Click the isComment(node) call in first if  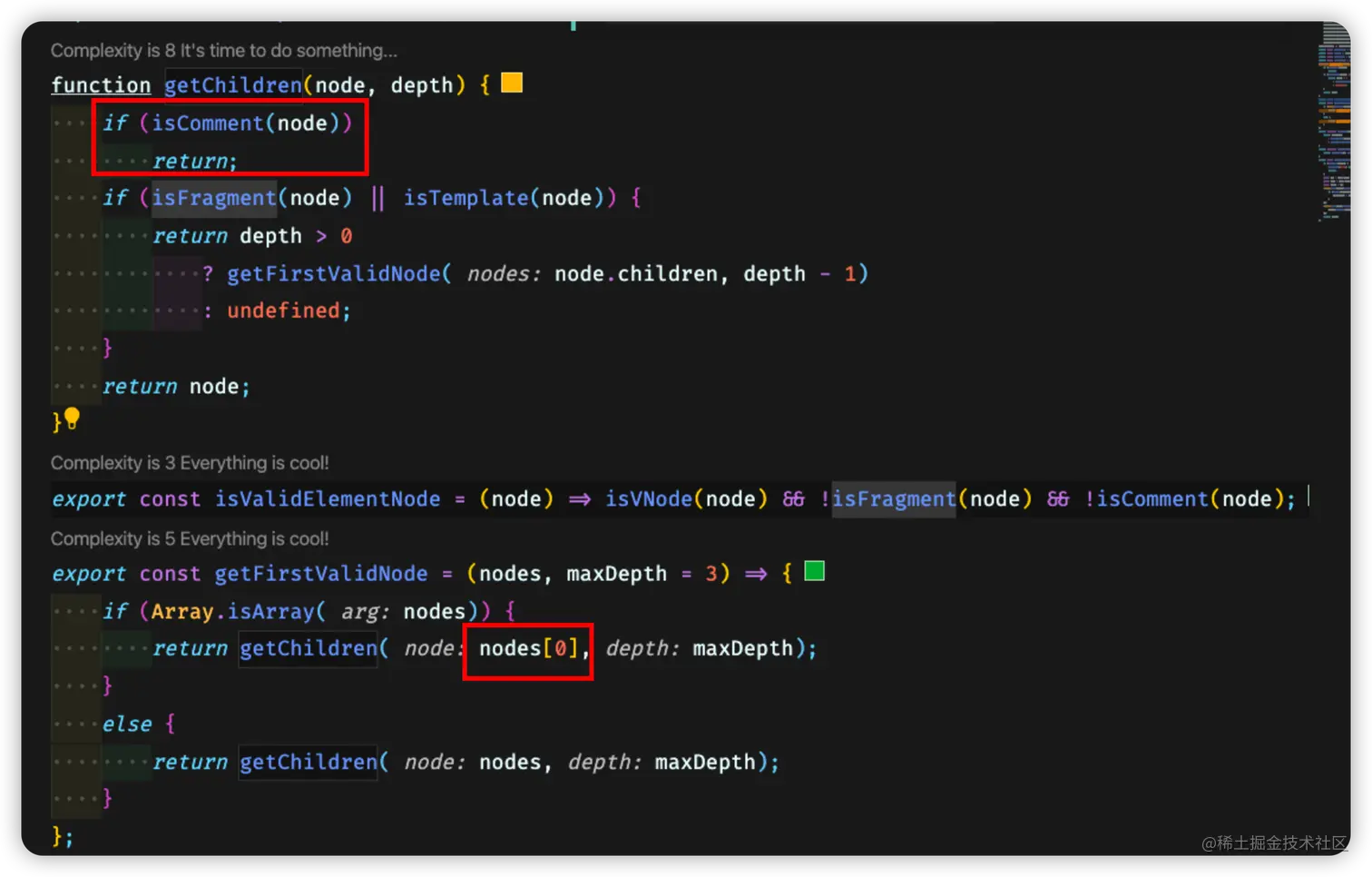click(x=245, y=123)
